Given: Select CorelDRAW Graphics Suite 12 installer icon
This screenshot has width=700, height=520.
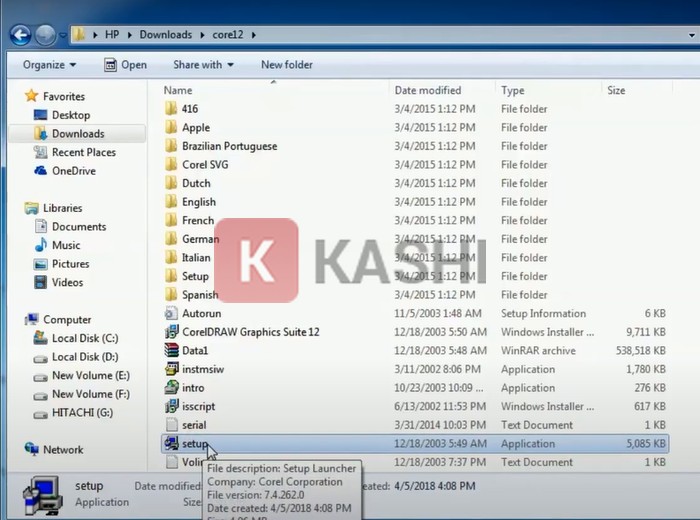Looking at the screenshot, I should (171, 332).
